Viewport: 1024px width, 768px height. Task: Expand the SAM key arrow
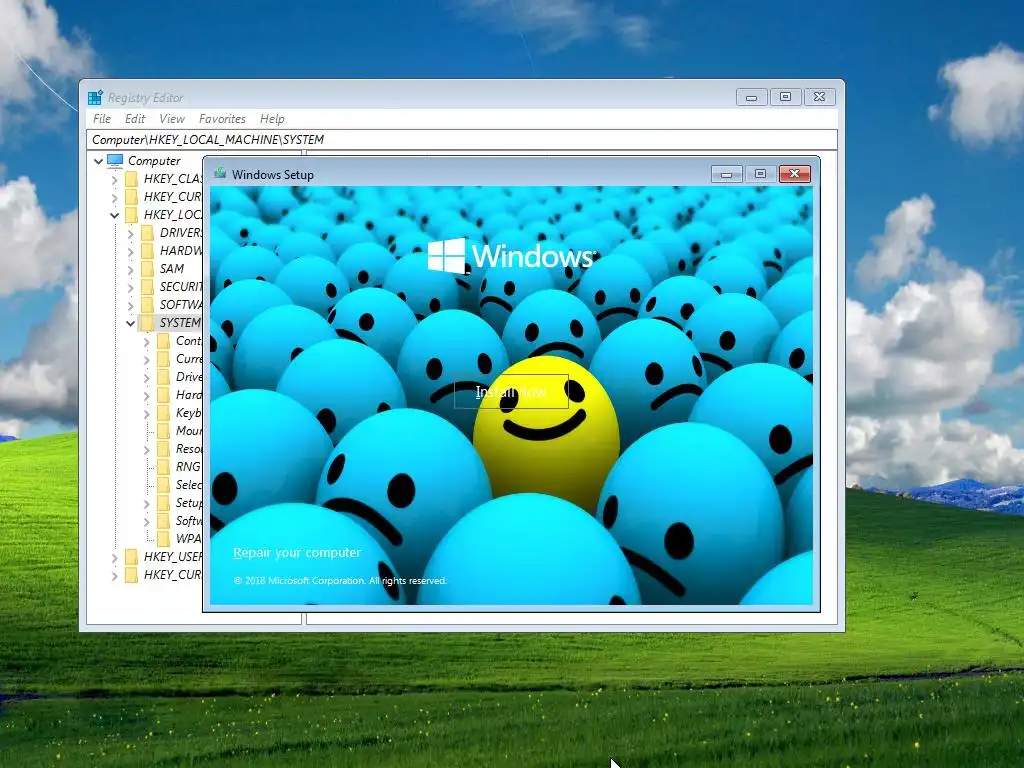(130, 269)
